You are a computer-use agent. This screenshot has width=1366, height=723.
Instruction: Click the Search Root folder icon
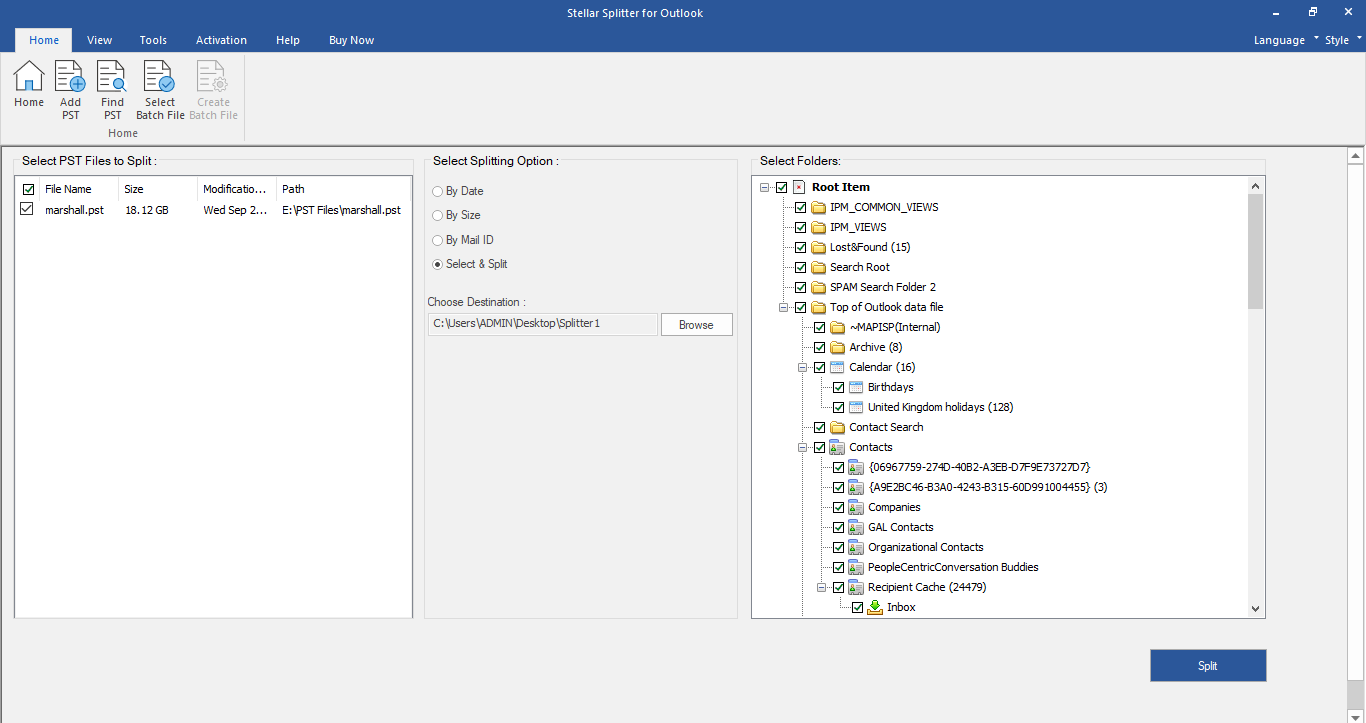coord(819,267)
